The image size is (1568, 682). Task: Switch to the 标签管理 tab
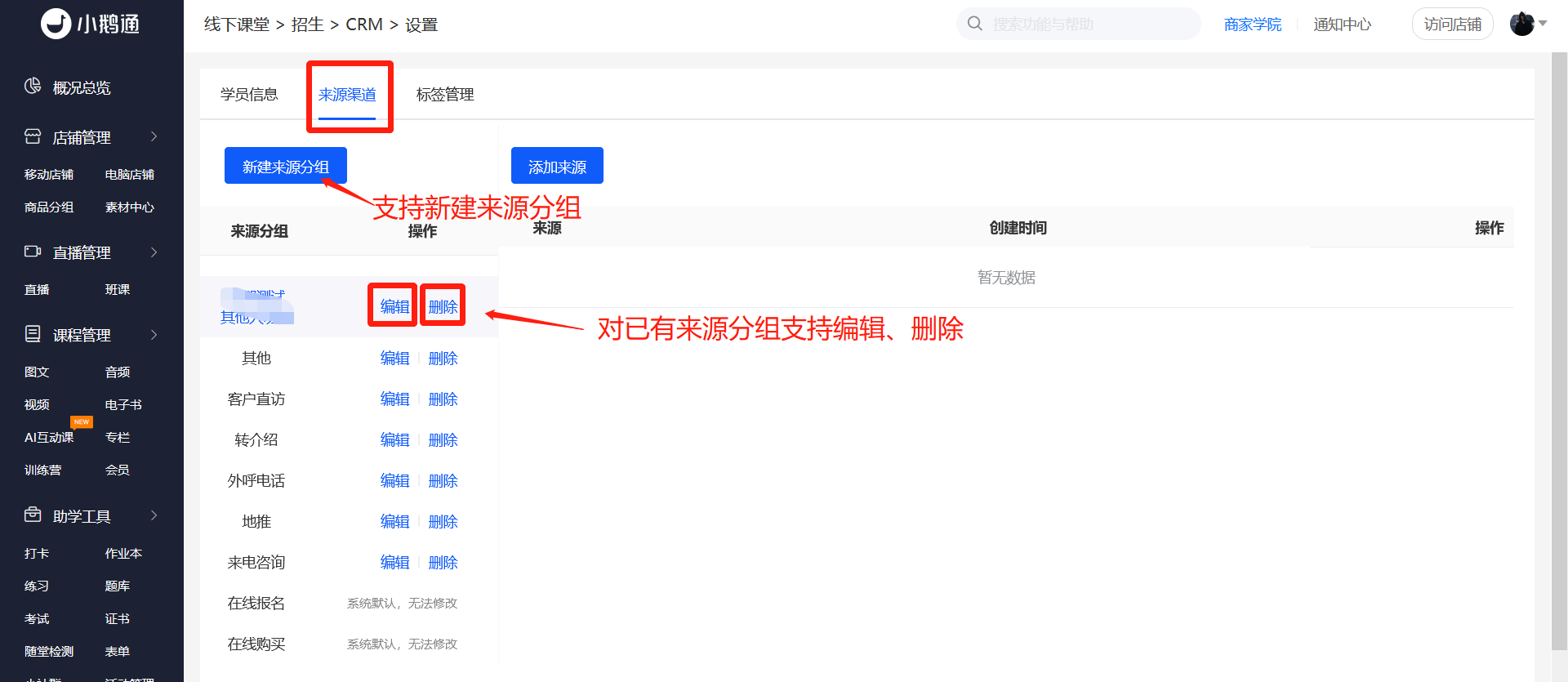(x=445, y=95)
